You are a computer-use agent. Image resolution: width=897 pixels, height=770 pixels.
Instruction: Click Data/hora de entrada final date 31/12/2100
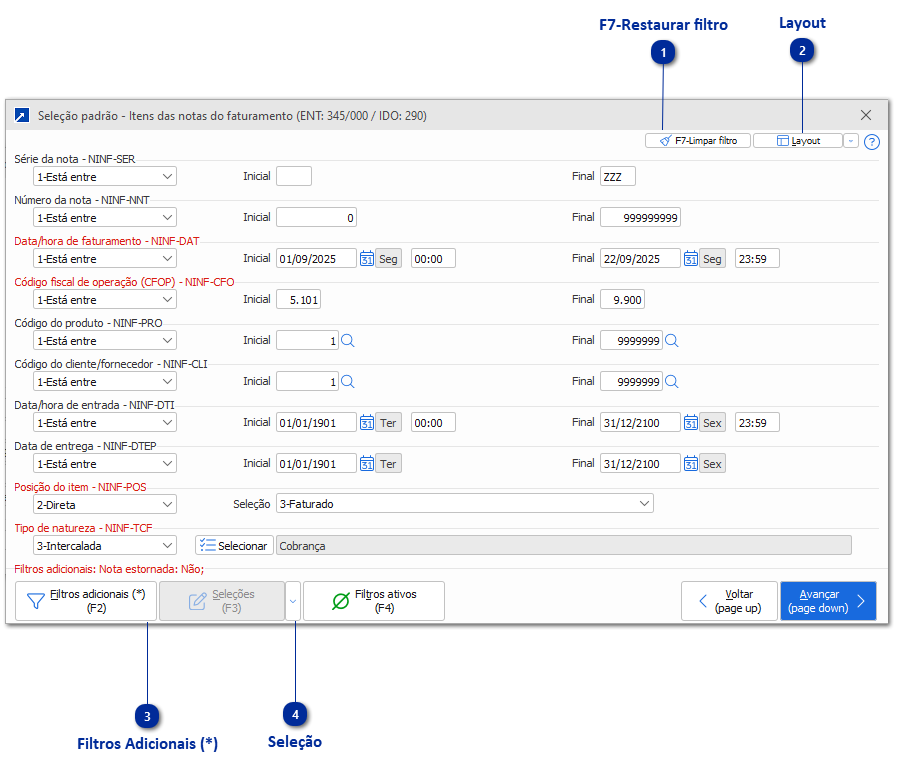(640, 423)
